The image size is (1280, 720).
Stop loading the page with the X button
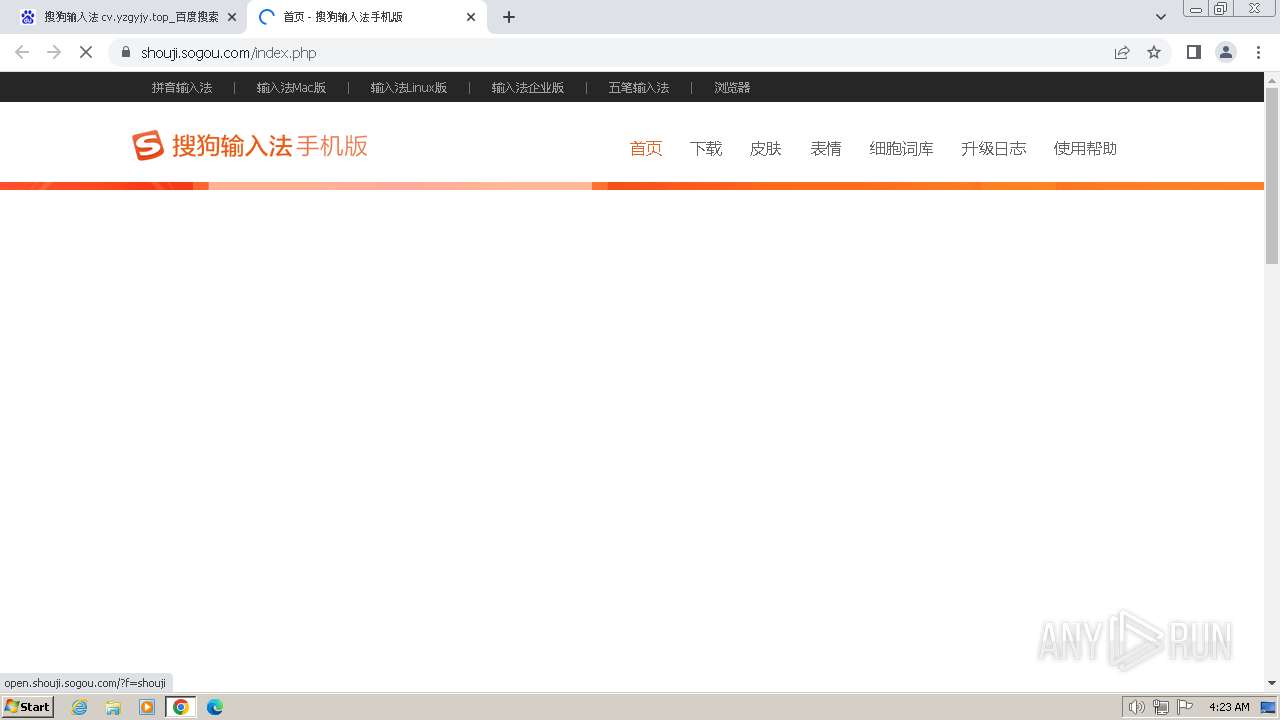point(86,52)
